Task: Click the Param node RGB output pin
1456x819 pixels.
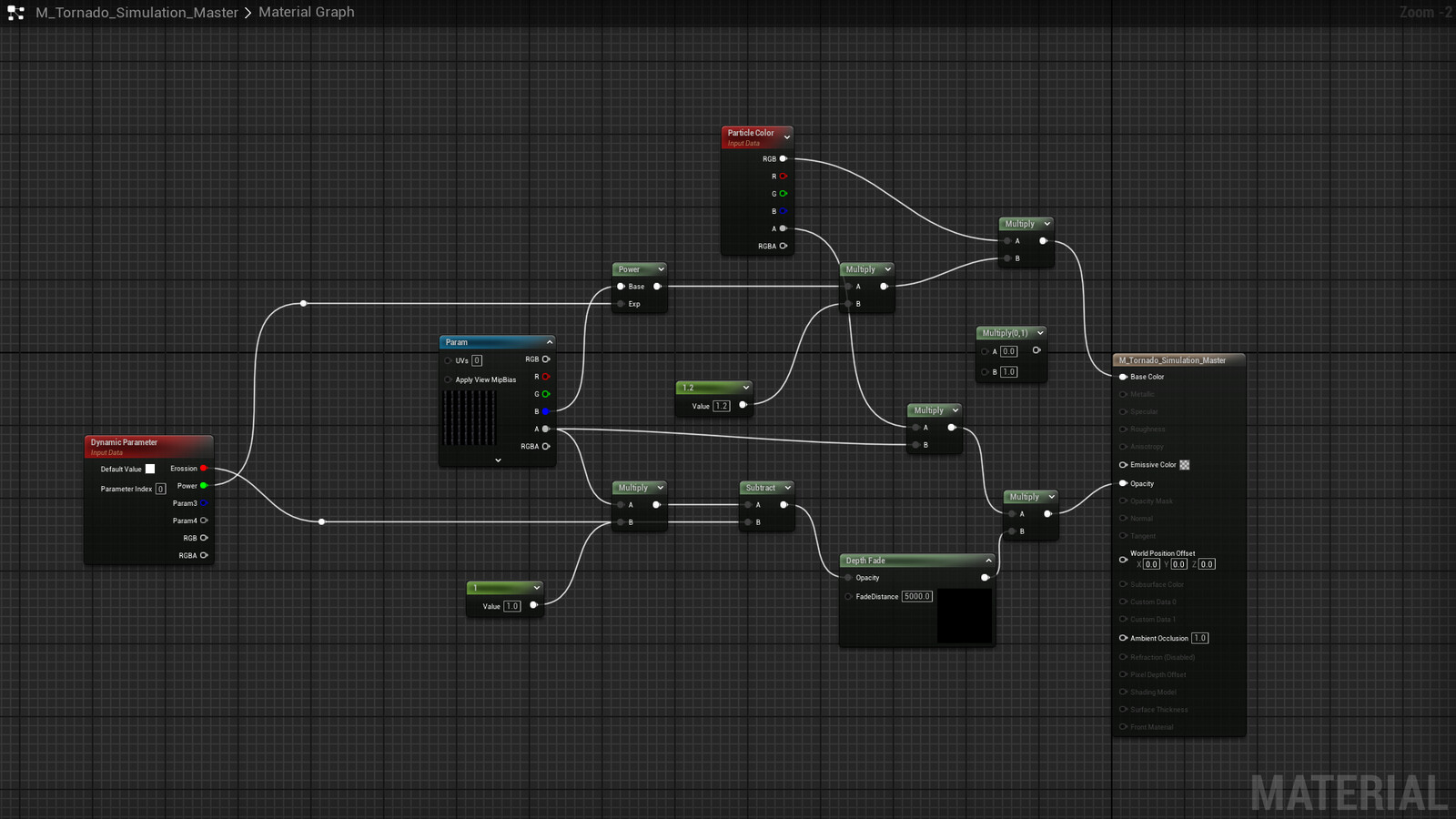Action: (546, 359)
